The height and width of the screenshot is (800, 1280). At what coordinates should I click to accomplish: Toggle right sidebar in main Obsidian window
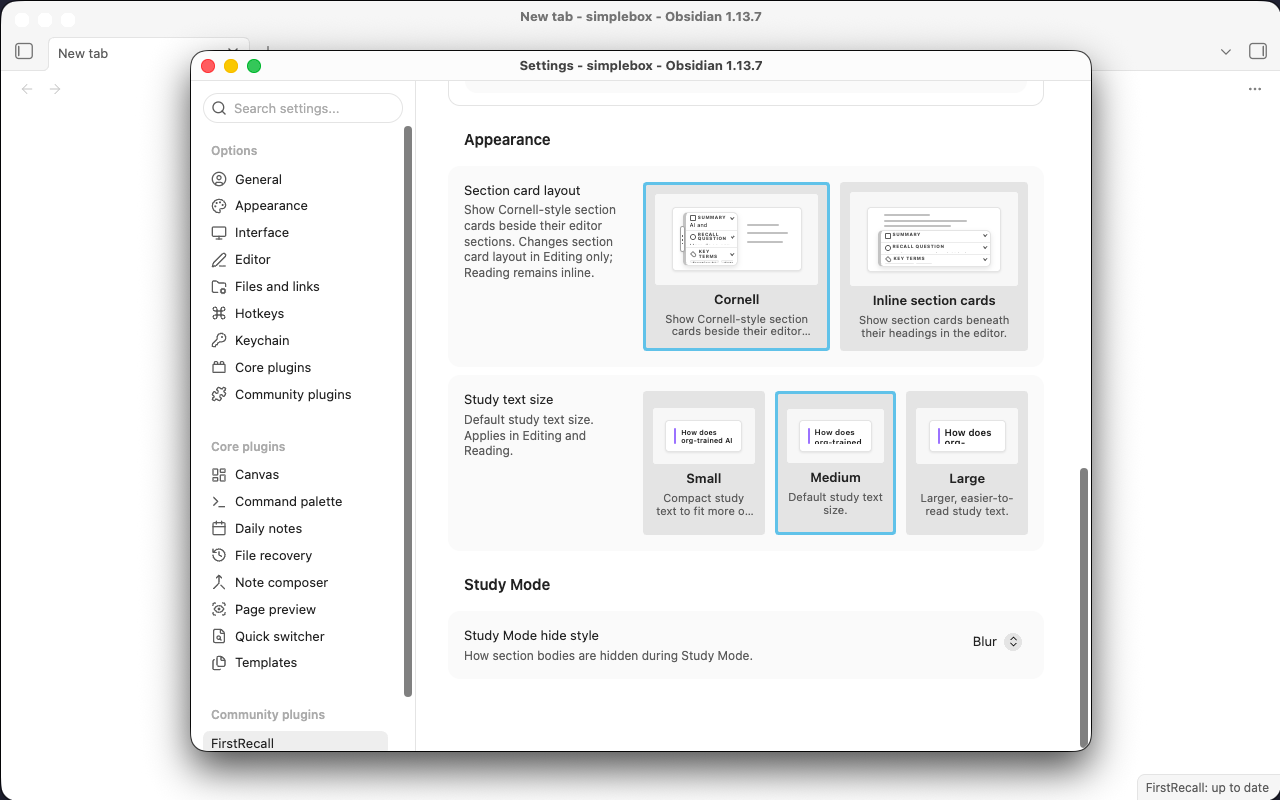1258,51
